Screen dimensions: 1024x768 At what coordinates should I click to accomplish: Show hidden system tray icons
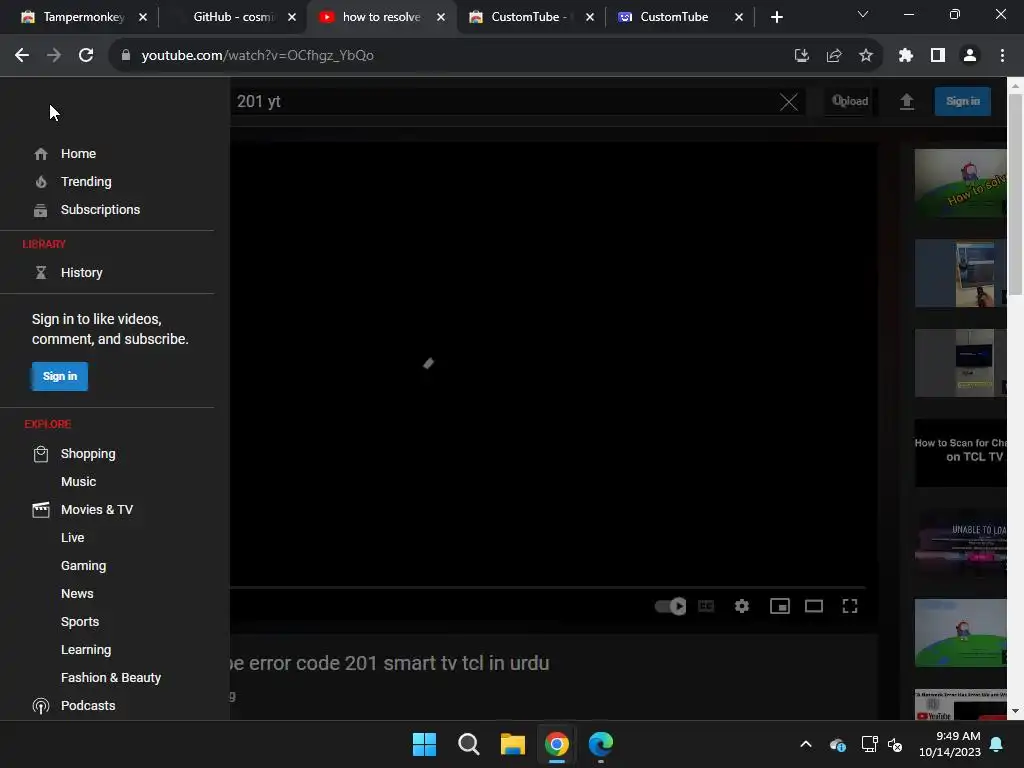click(x=805, y=744)
